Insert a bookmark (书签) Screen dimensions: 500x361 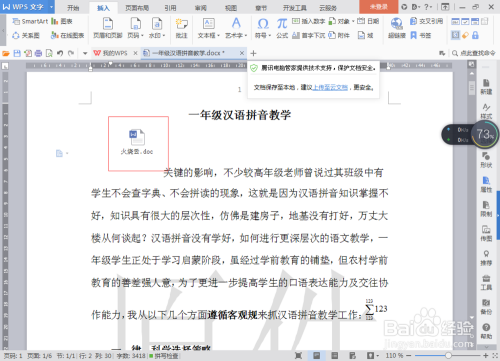coord(420,35)
